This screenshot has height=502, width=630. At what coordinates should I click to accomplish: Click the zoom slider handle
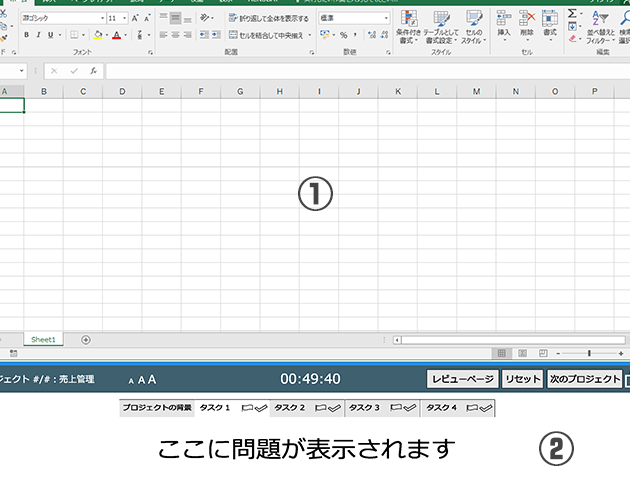tap(589, 353)
